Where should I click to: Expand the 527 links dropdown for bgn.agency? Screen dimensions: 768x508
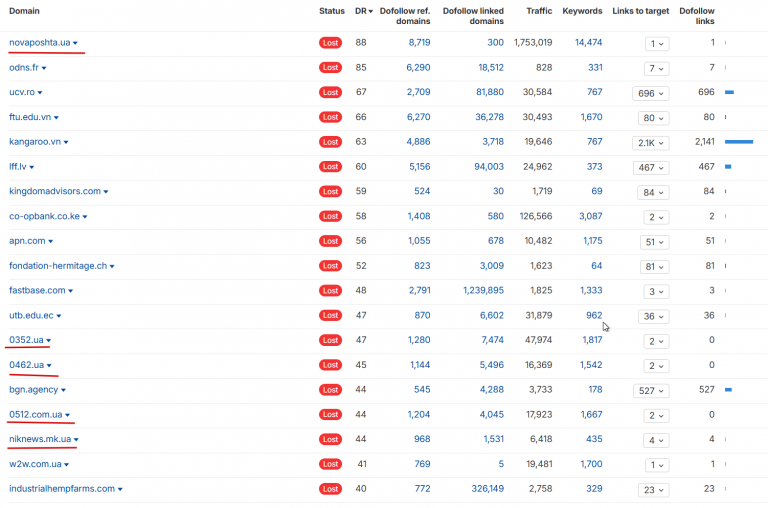[651, 390]
